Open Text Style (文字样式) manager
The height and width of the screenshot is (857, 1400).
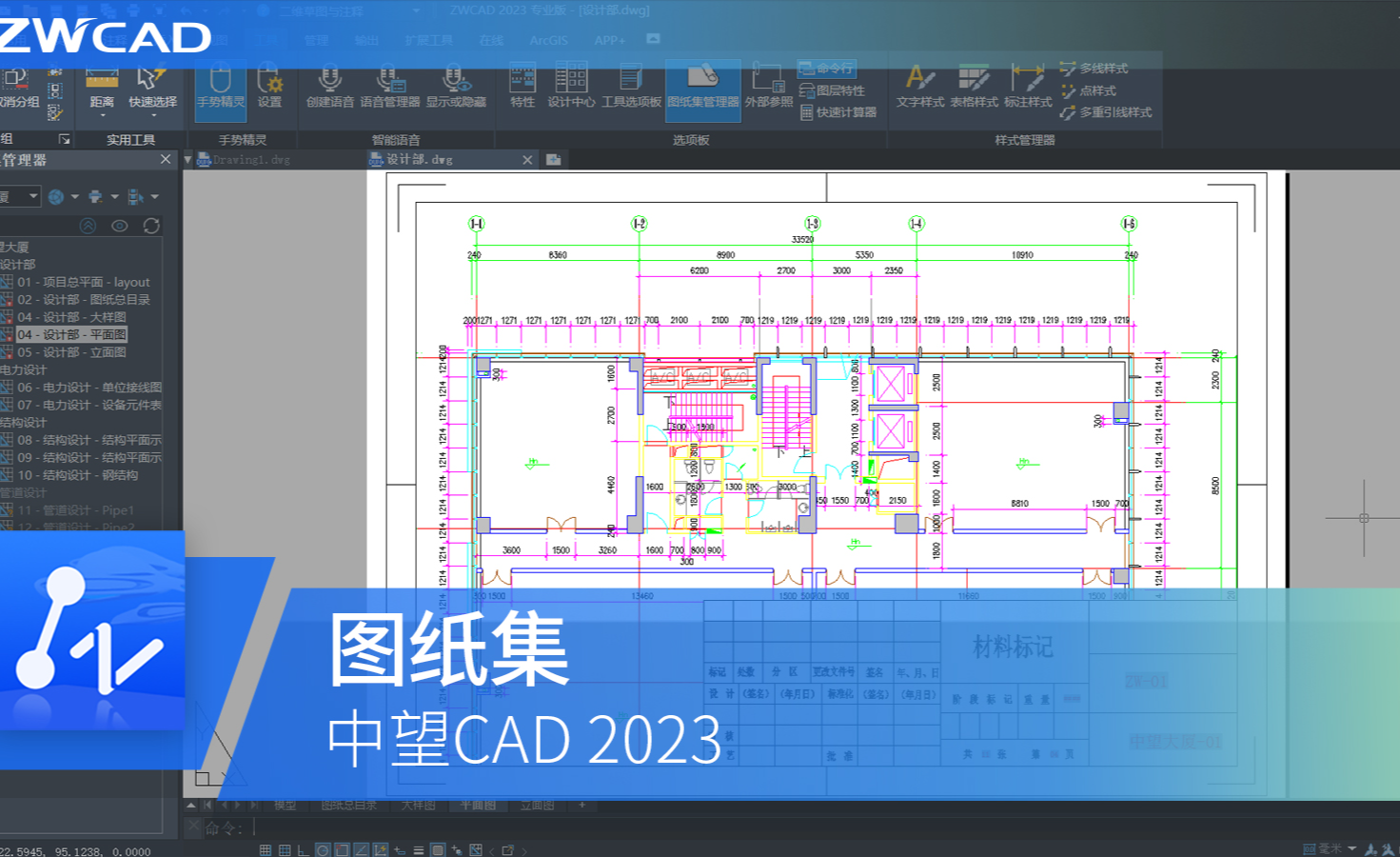coord(920,86)
